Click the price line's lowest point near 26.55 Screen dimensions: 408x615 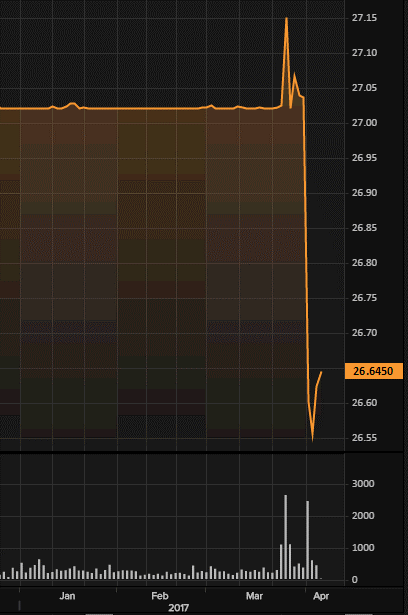[x=312, y=440]
